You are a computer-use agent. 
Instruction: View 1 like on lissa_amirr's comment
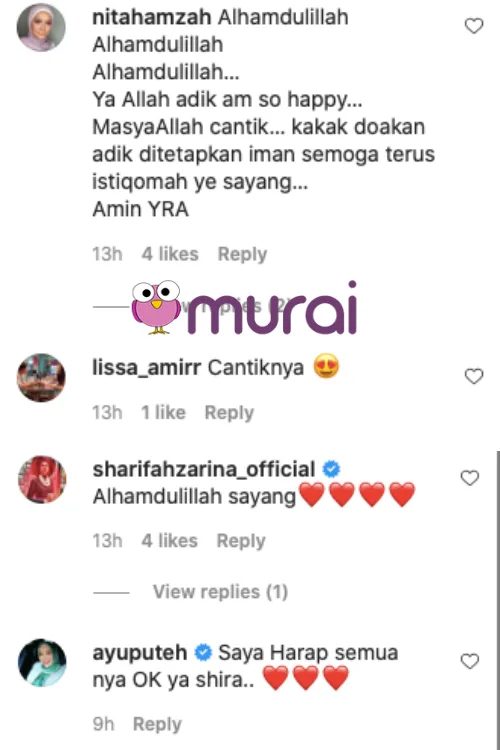pos(164,412)
